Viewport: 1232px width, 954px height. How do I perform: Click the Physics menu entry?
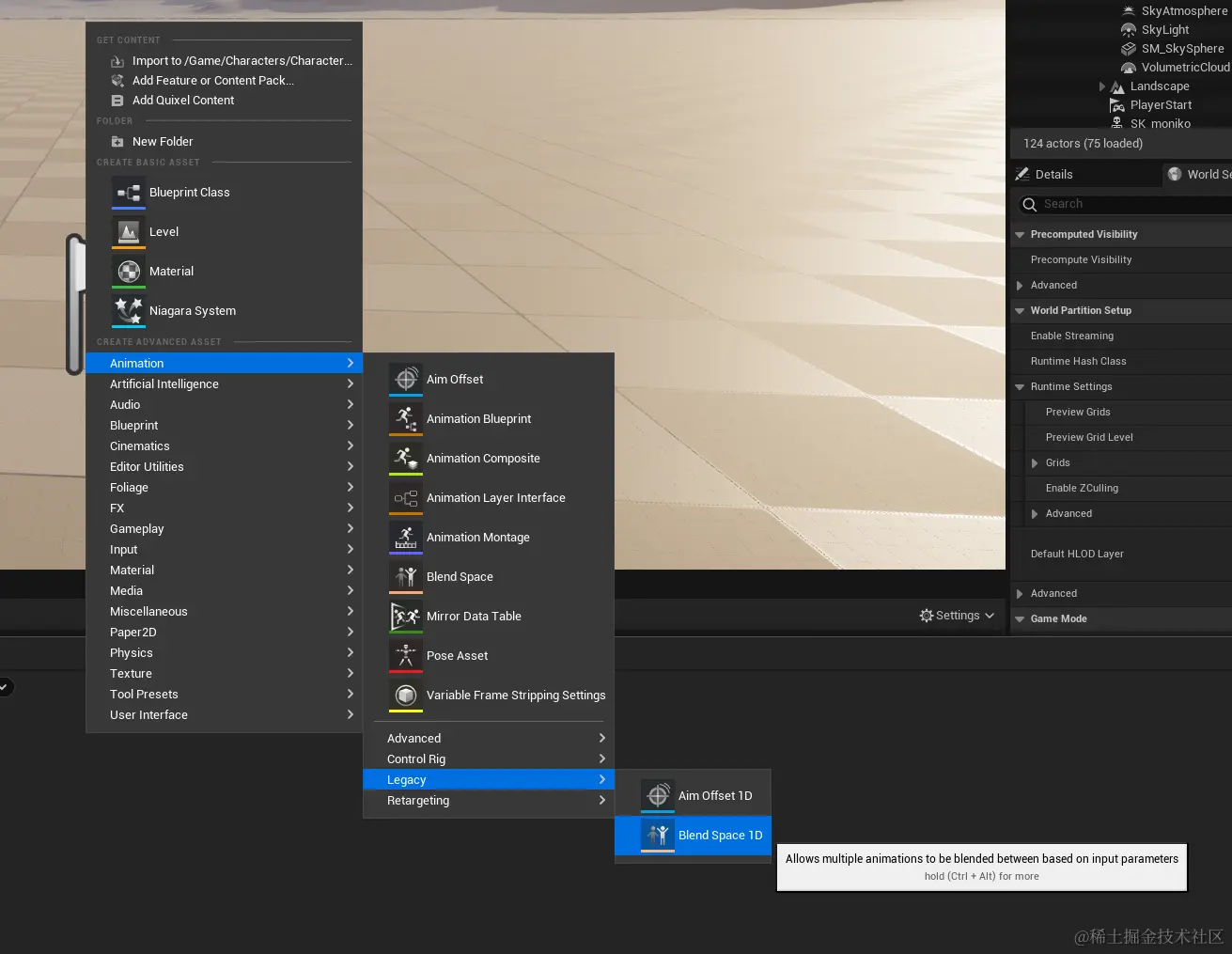click(x=224, y=652)
